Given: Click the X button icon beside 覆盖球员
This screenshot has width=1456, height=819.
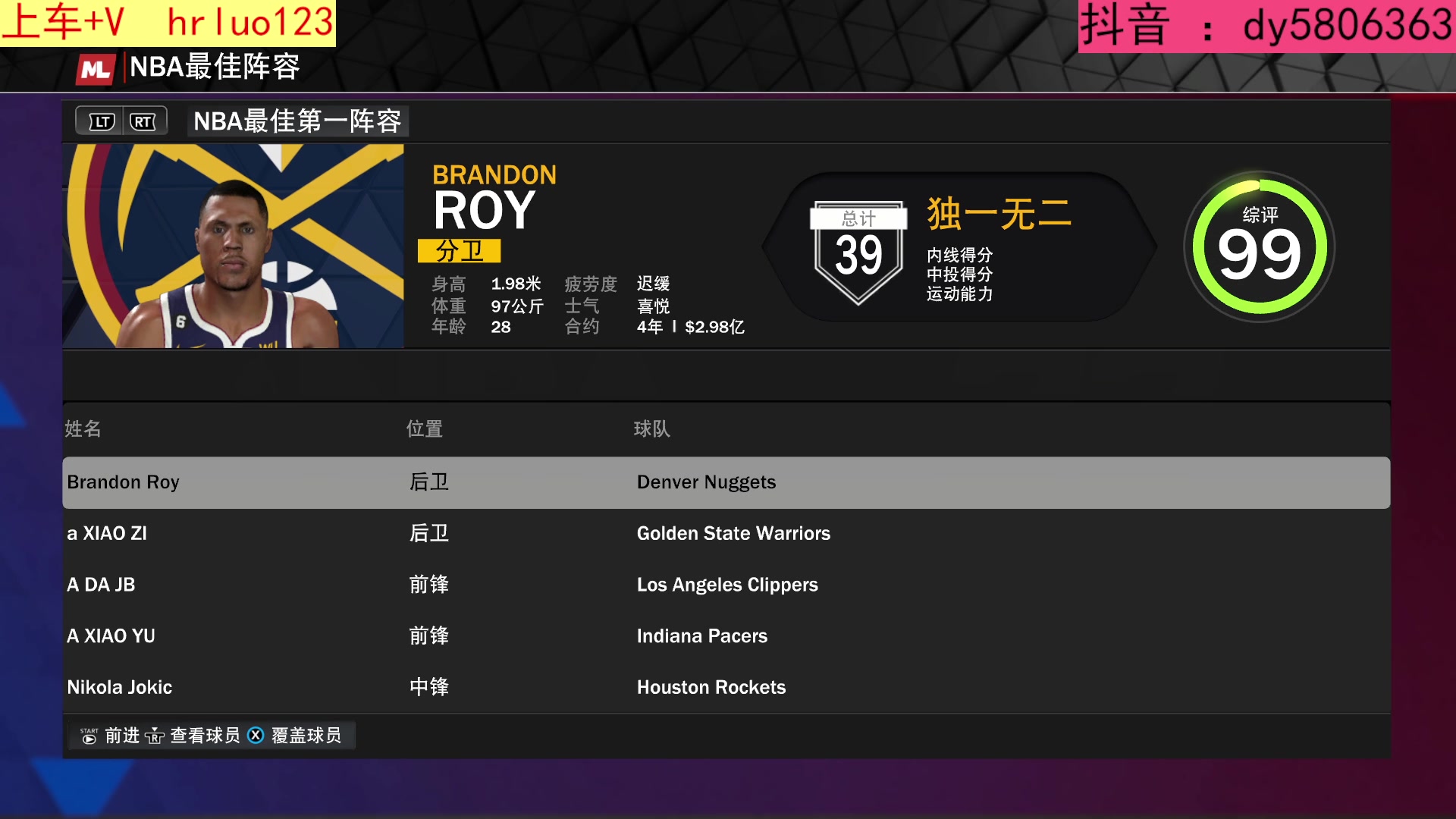Looking at the screenshot, I should pos(256,735).
